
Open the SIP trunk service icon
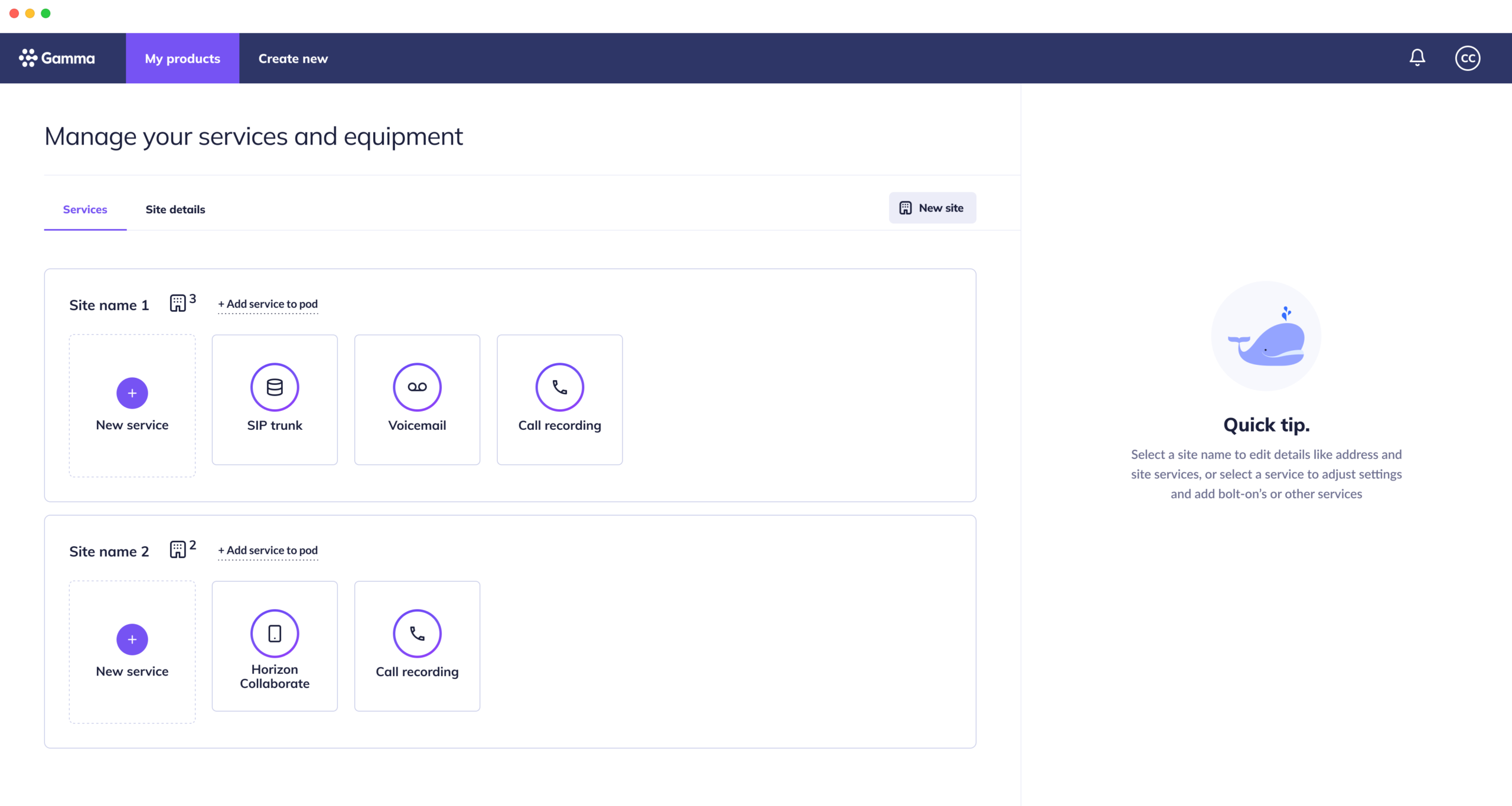tap(275, 387)
